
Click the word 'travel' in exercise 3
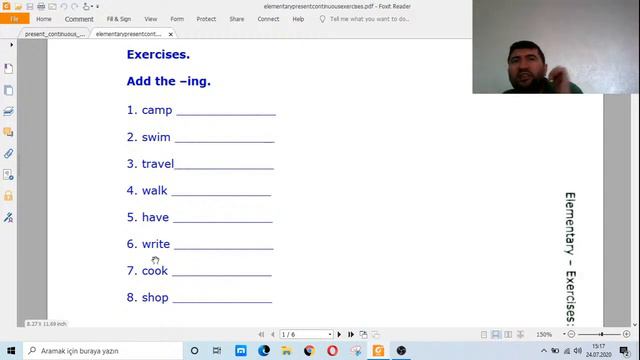158,164
